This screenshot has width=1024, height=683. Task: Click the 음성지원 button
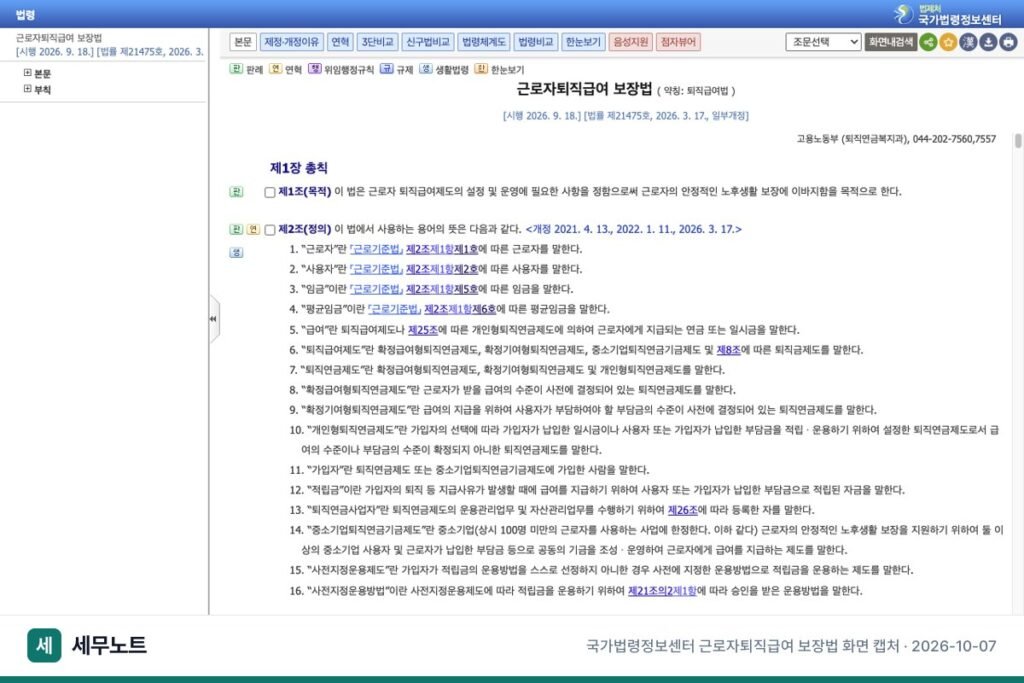[x=631, y=42]
